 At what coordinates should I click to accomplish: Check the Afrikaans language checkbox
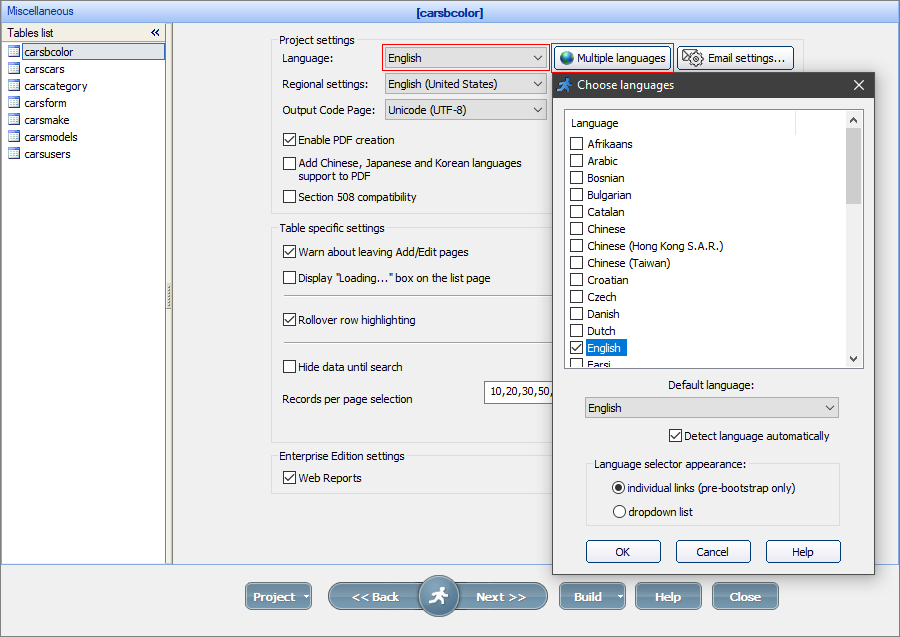(576, 143)
